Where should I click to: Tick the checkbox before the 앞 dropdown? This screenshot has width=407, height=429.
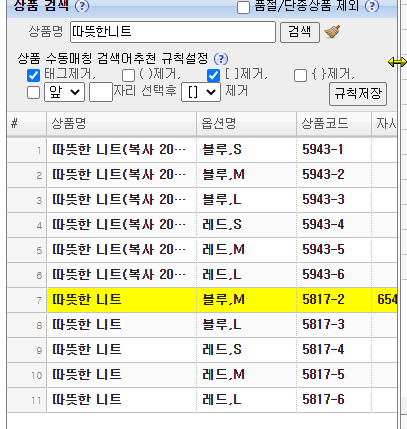coord(33,92)
